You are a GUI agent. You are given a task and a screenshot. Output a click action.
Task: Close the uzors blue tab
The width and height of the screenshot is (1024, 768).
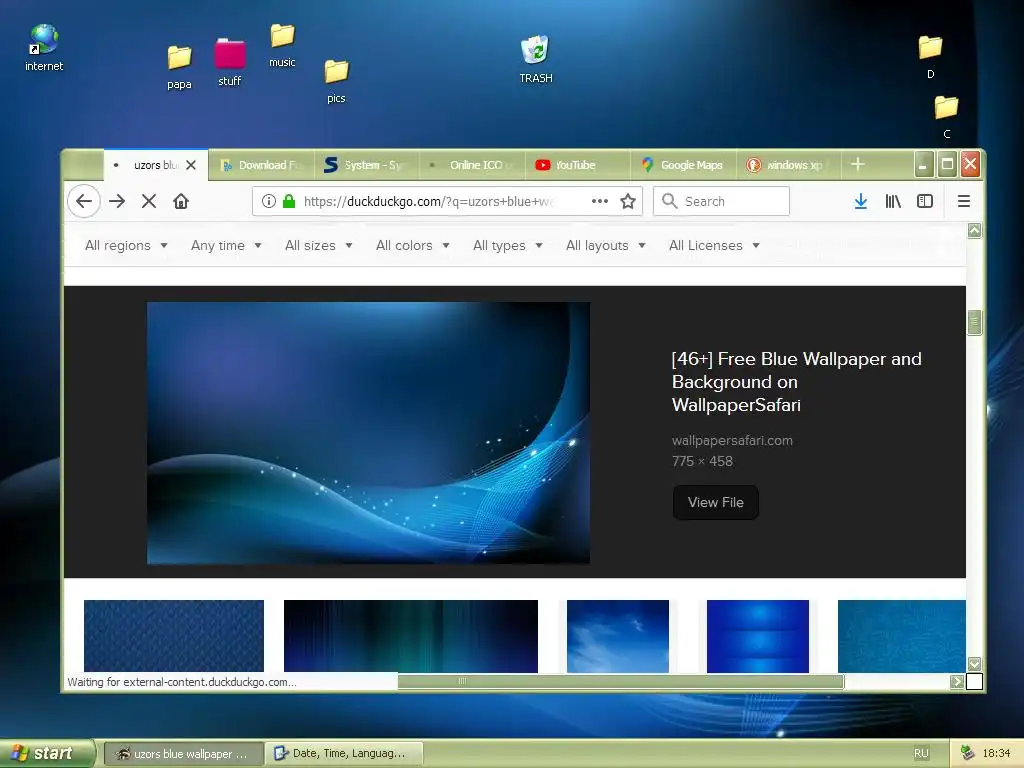191,165
